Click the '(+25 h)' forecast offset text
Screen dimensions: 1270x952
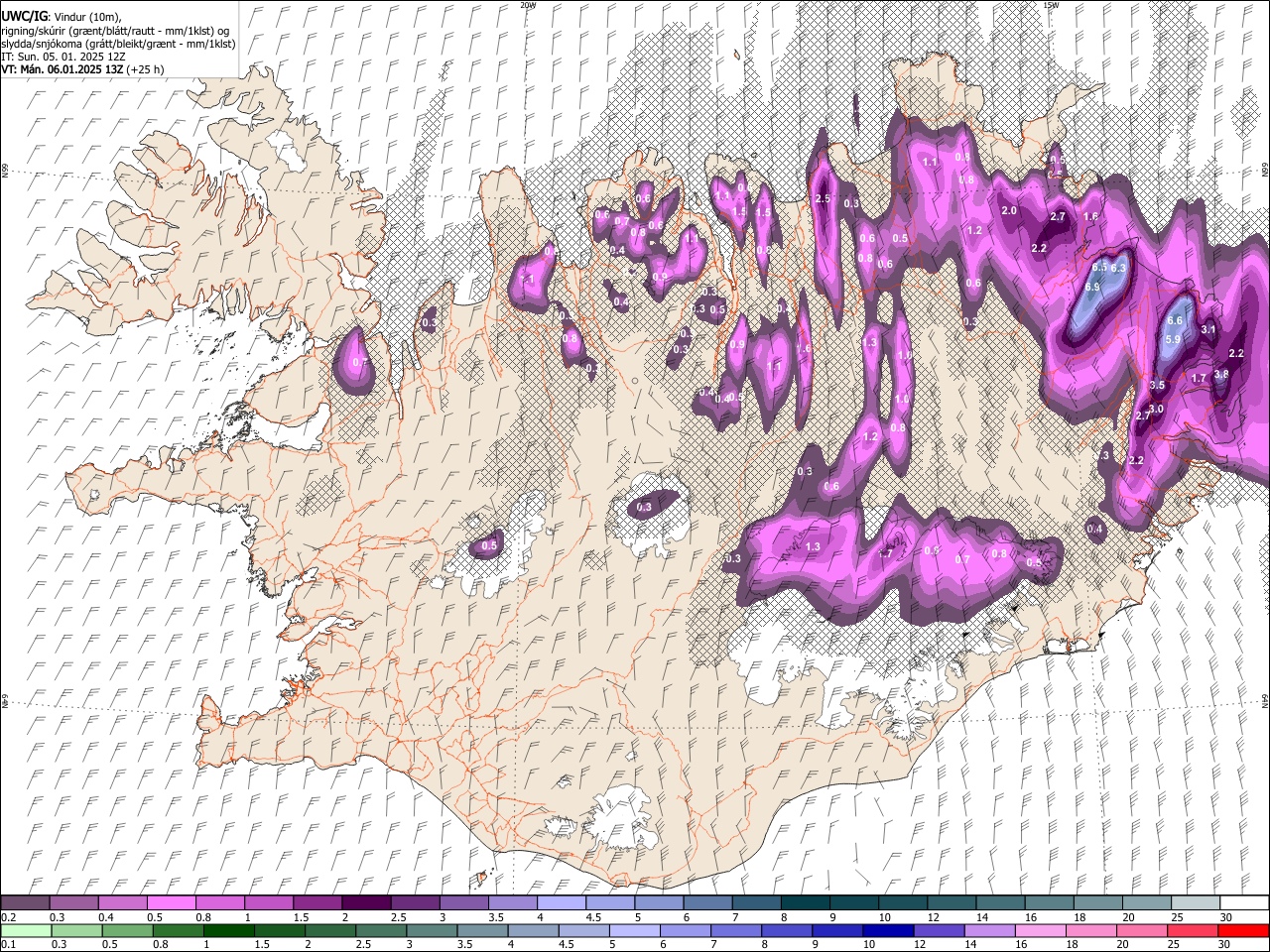tap(145, 69)
